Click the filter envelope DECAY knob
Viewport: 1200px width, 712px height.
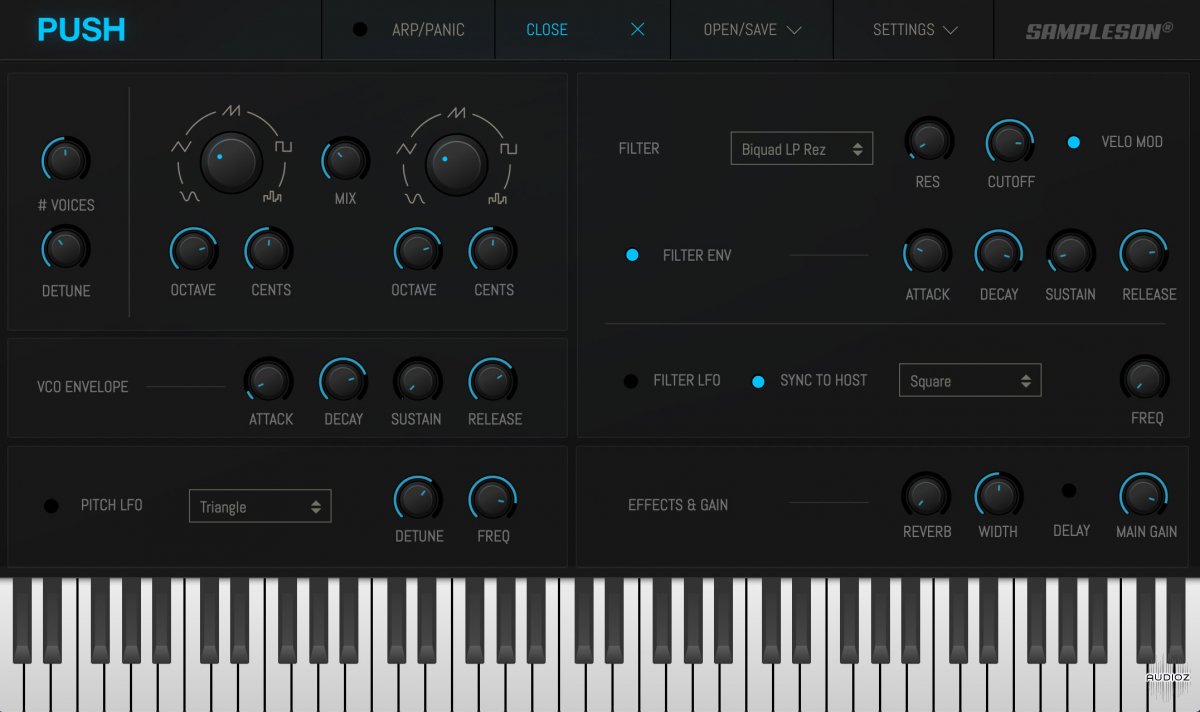pos(999,254)
